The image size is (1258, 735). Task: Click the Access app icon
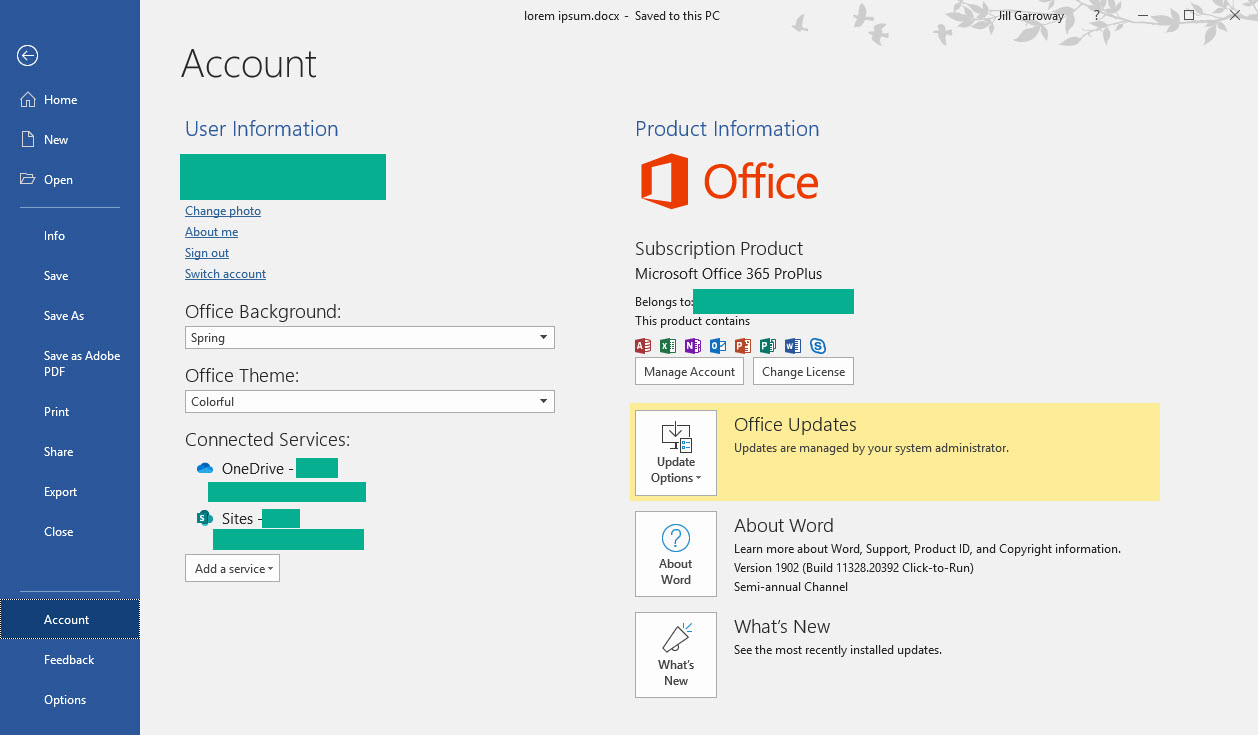tap(643, 346)
